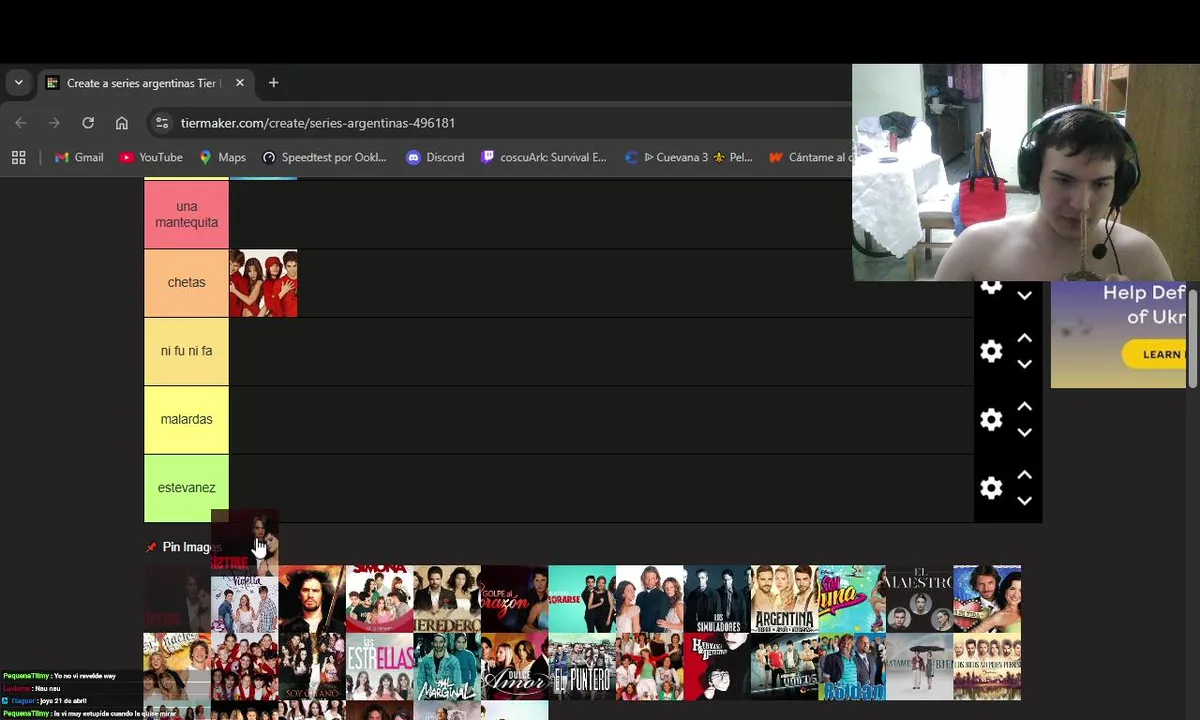
Task: Select the Simona series thumbnail
Action: pyautogui.click(x=379, y=599)
